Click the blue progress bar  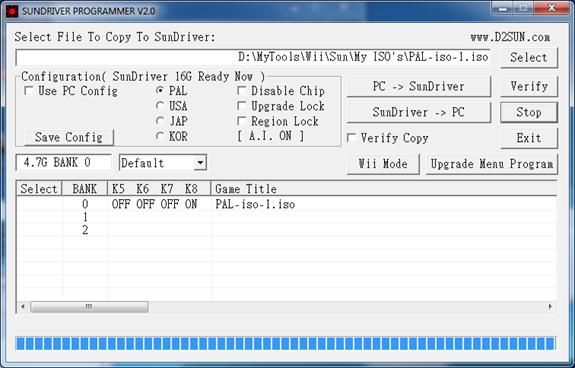coord(286,344)
